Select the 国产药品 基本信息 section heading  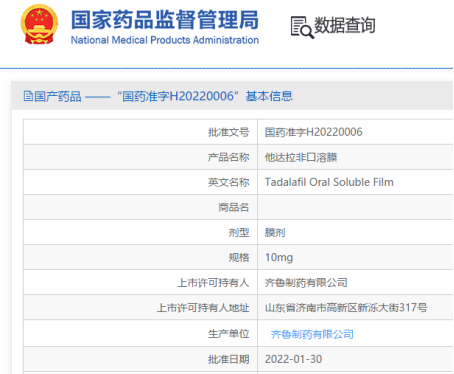click(158, 96)
